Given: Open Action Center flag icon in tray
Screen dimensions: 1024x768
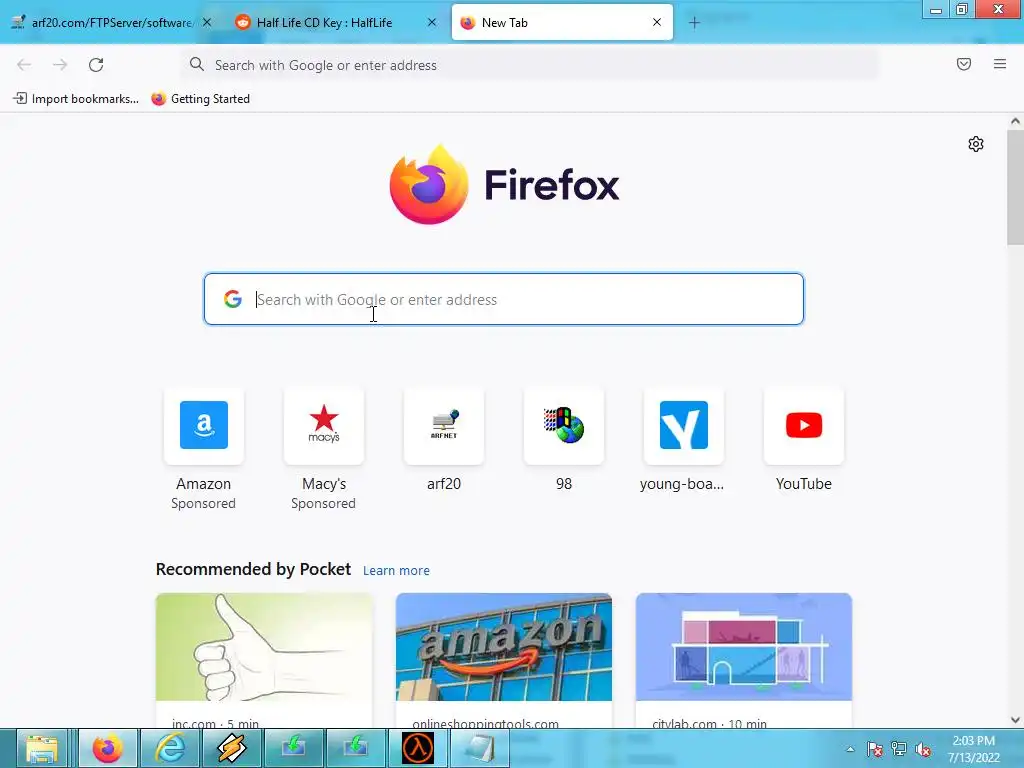Looking at the screenshot, I should point(874,749).
